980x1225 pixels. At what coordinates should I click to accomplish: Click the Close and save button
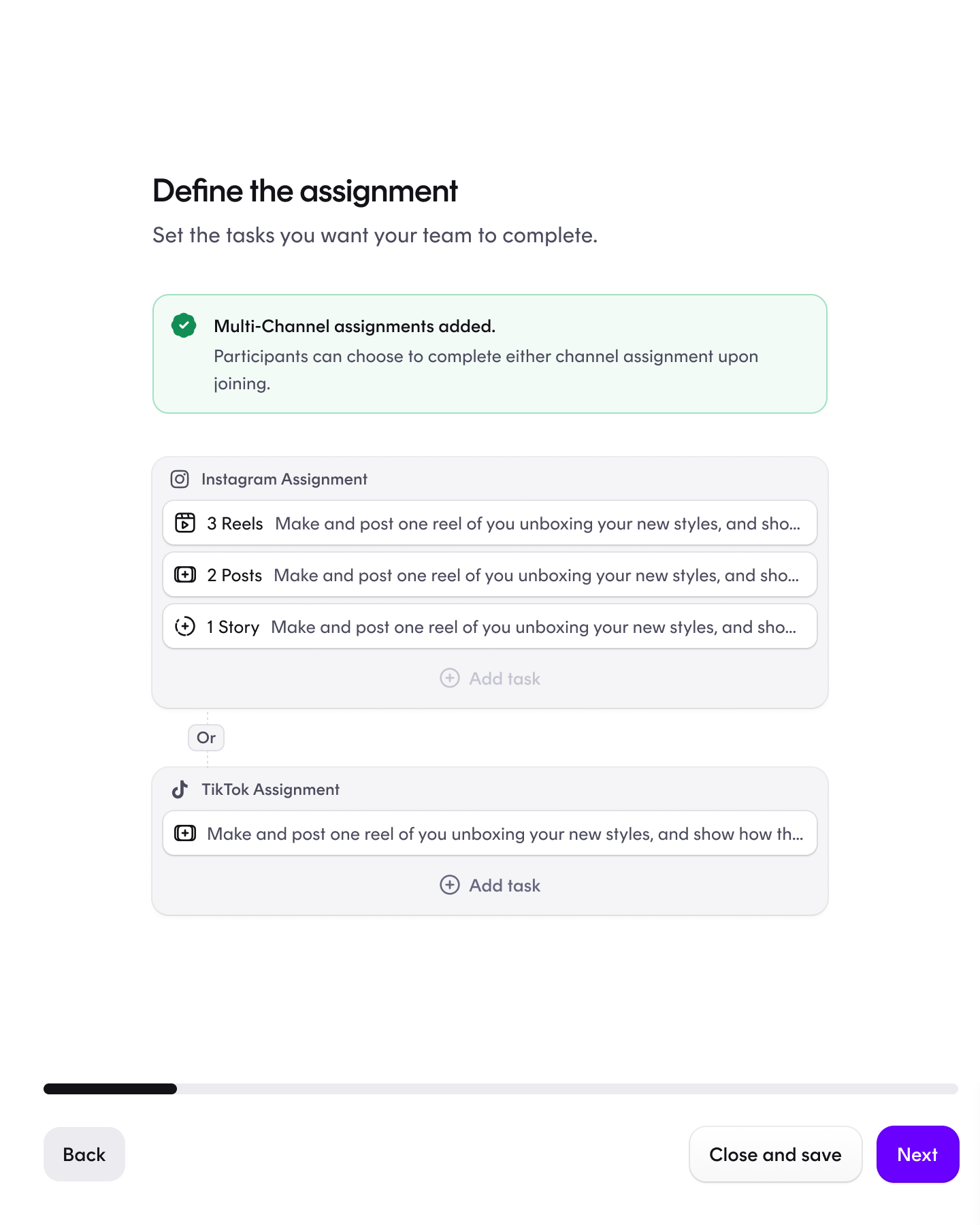[x=775, y=1154]
